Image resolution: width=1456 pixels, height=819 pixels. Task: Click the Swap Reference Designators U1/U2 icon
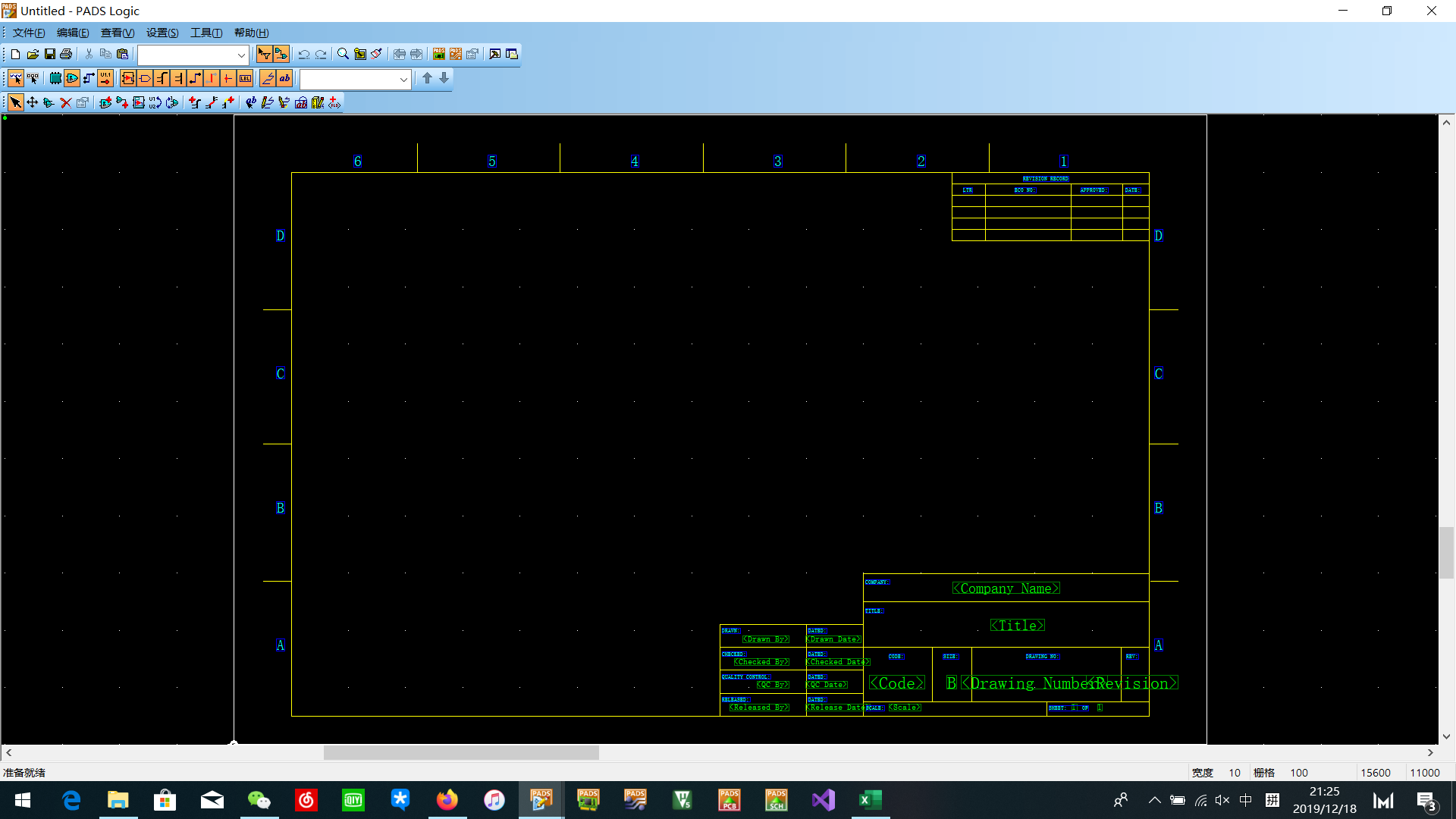pyautogui.click(x=155, y=102)
